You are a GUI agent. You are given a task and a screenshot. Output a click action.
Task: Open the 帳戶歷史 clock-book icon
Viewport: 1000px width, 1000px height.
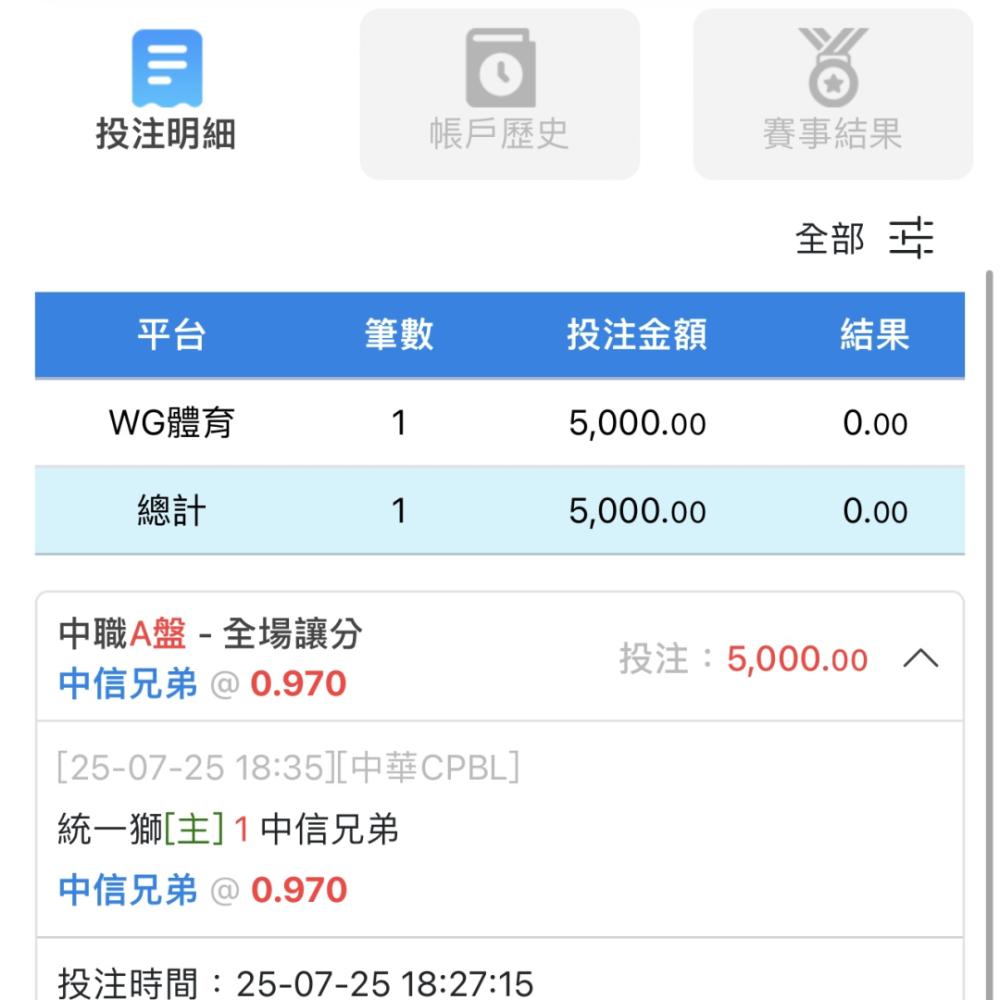(x=501, y=68)
